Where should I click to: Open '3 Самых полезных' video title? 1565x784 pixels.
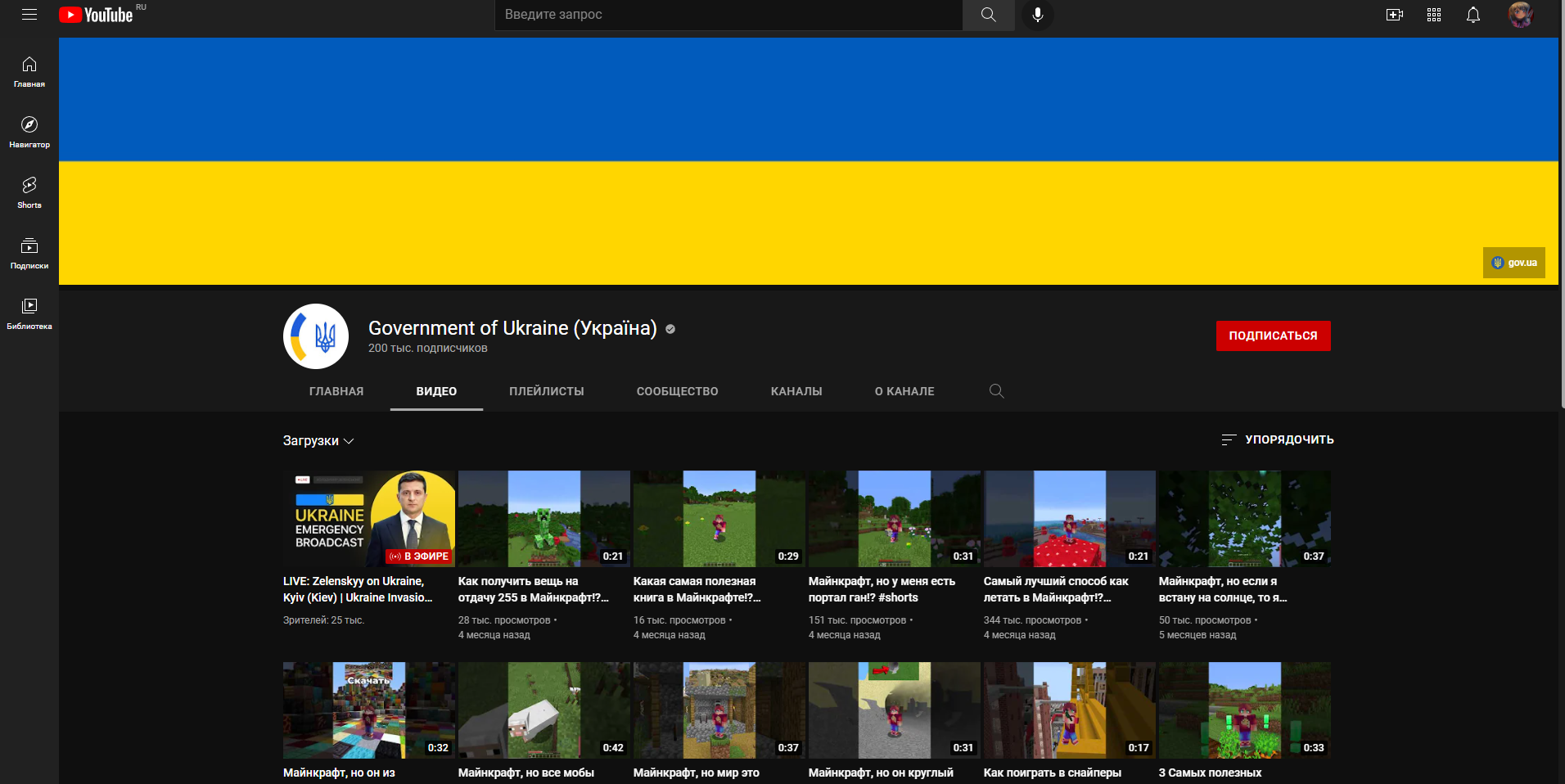[1210, 773]
